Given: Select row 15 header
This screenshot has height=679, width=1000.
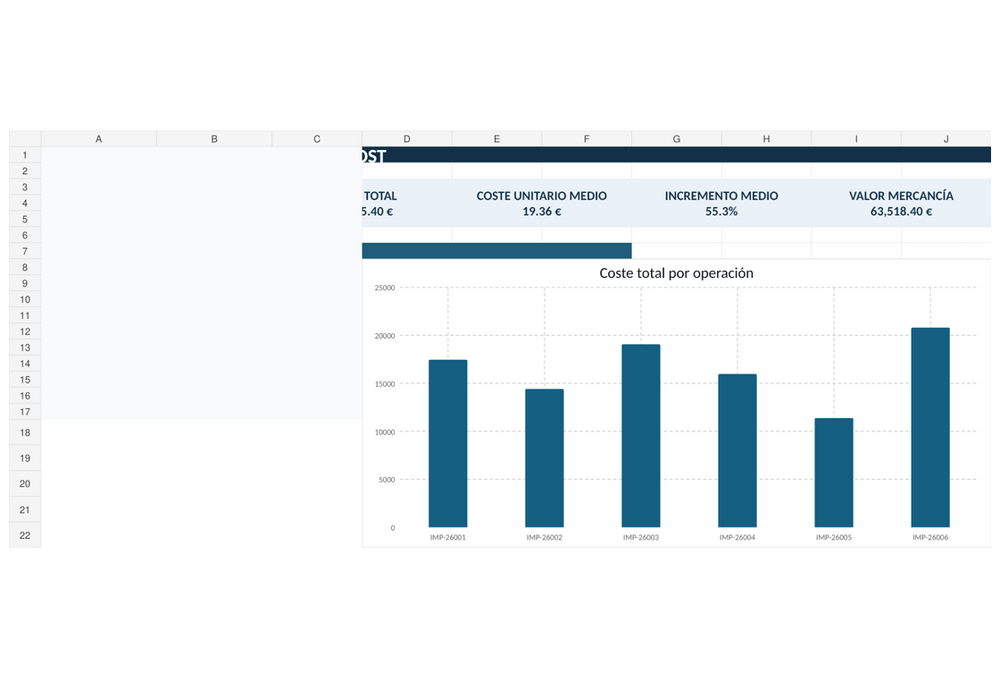Looking at the screenshot, I should 25,379.
